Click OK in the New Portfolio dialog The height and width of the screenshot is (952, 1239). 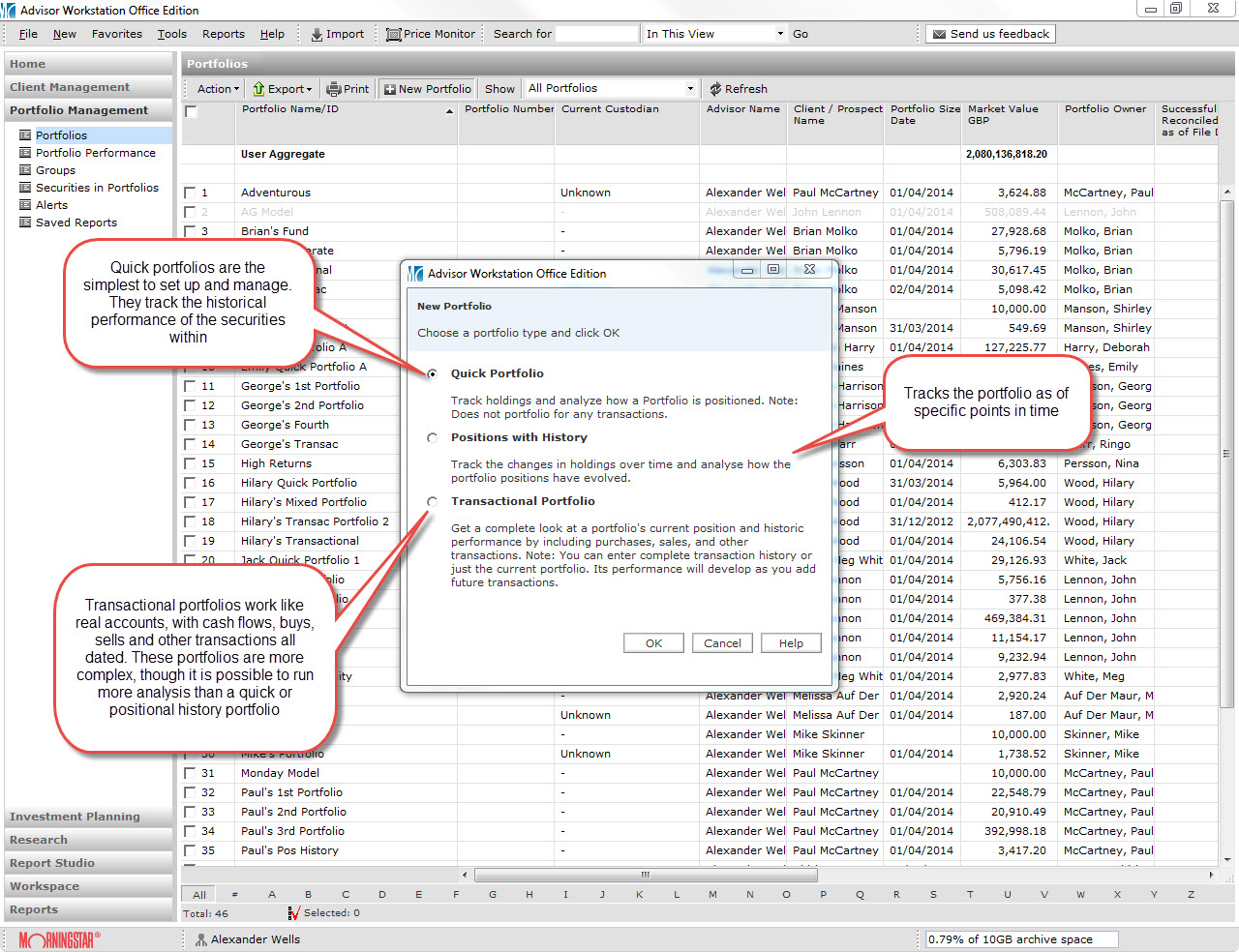(x=653, y=643)
